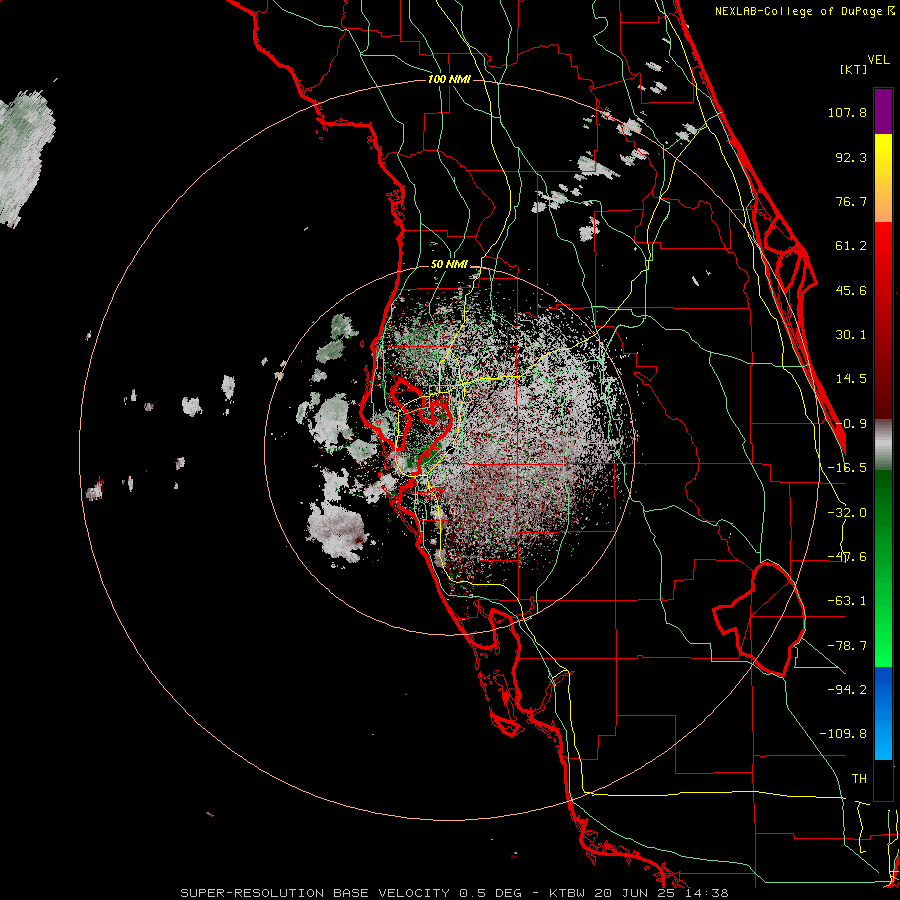Click the gray segment of the color bar
The height and width of the screenshot is (900, 900).
click(883, 445)
